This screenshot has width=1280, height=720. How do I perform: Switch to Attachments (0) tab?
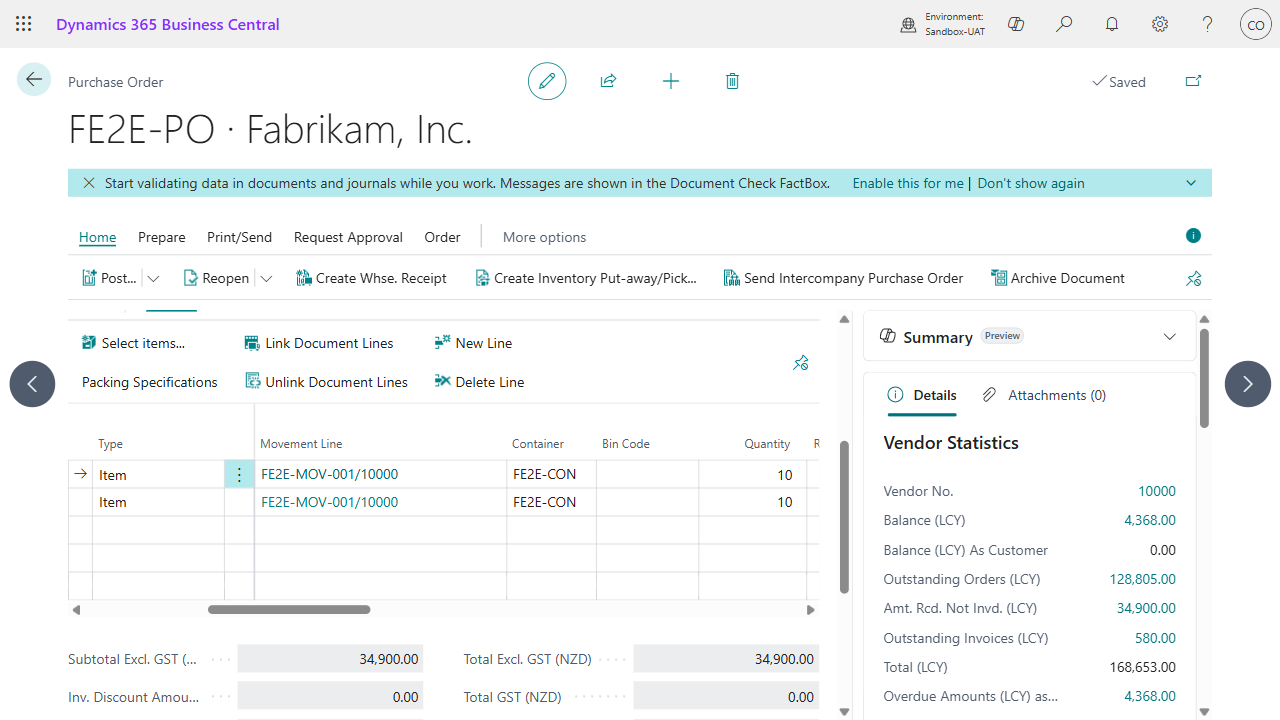tap(1044, 395)
